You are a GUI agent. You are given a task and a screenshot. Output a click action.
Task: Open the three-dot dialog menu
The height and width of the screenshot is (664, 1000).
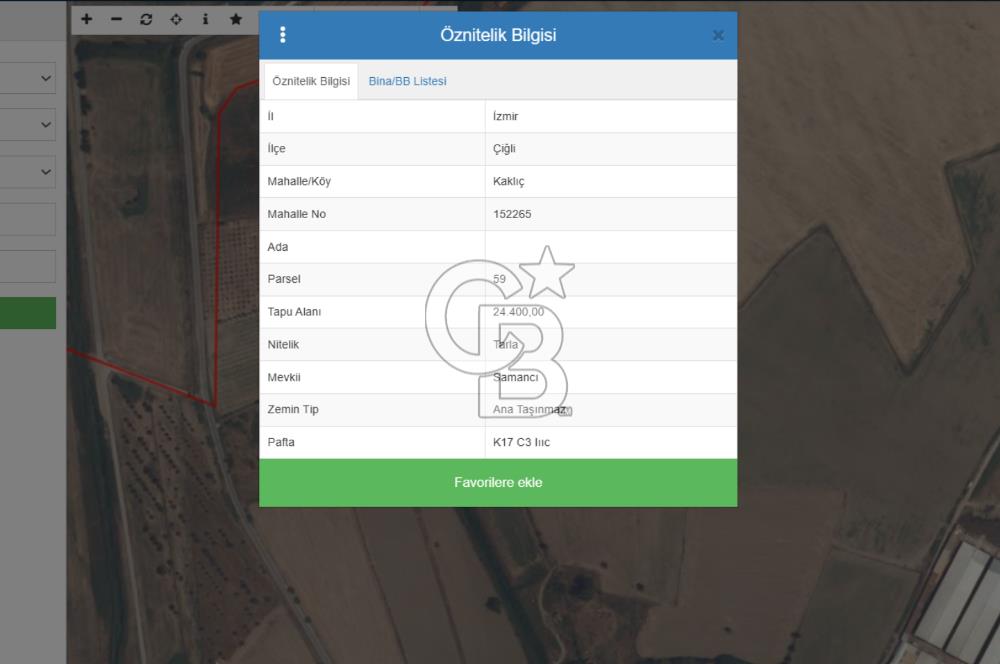click(283, 34)
